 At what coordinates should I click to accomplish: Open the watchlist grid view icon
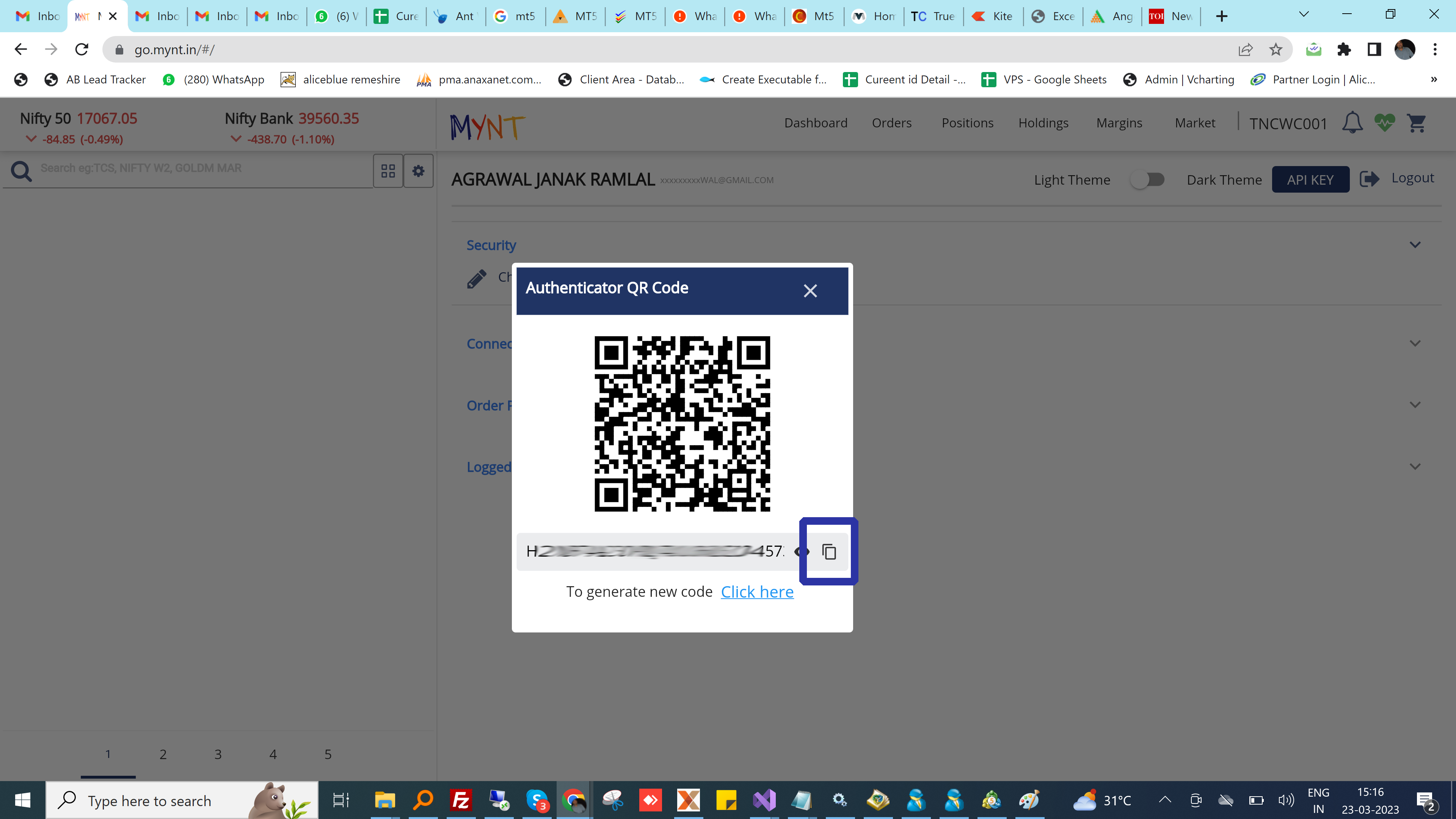388,171
